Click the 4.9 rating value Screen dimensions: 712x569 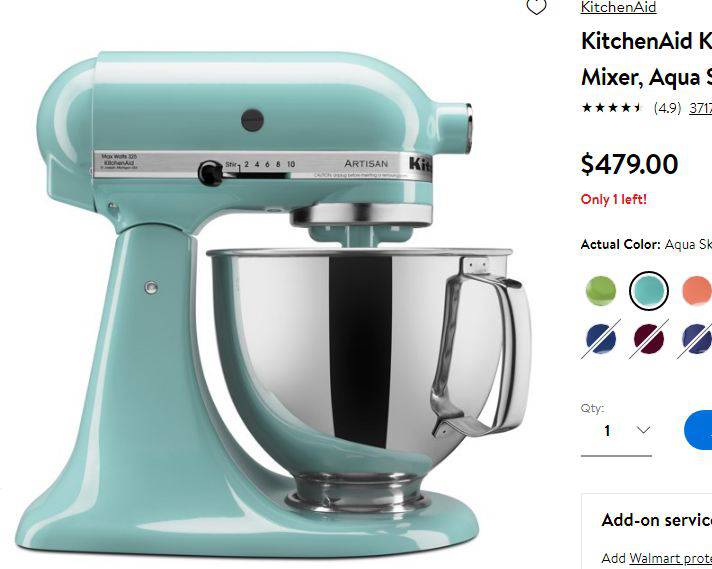pyautogui.click(x=667, y=108)
